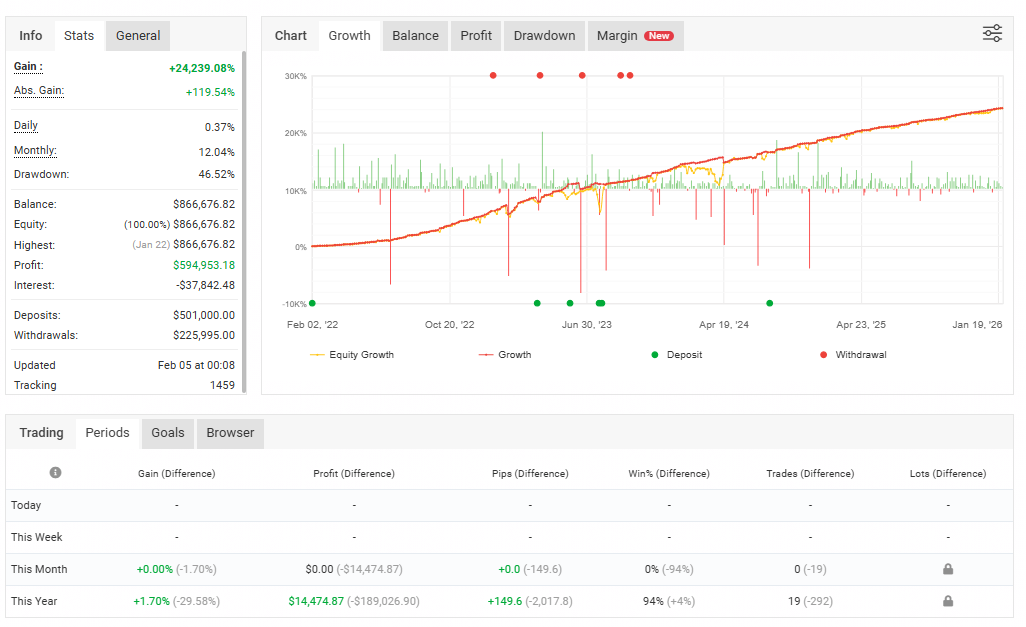1026x627 pixels.
Task: Click the Monthly label in stats
Action: [35, 151]
